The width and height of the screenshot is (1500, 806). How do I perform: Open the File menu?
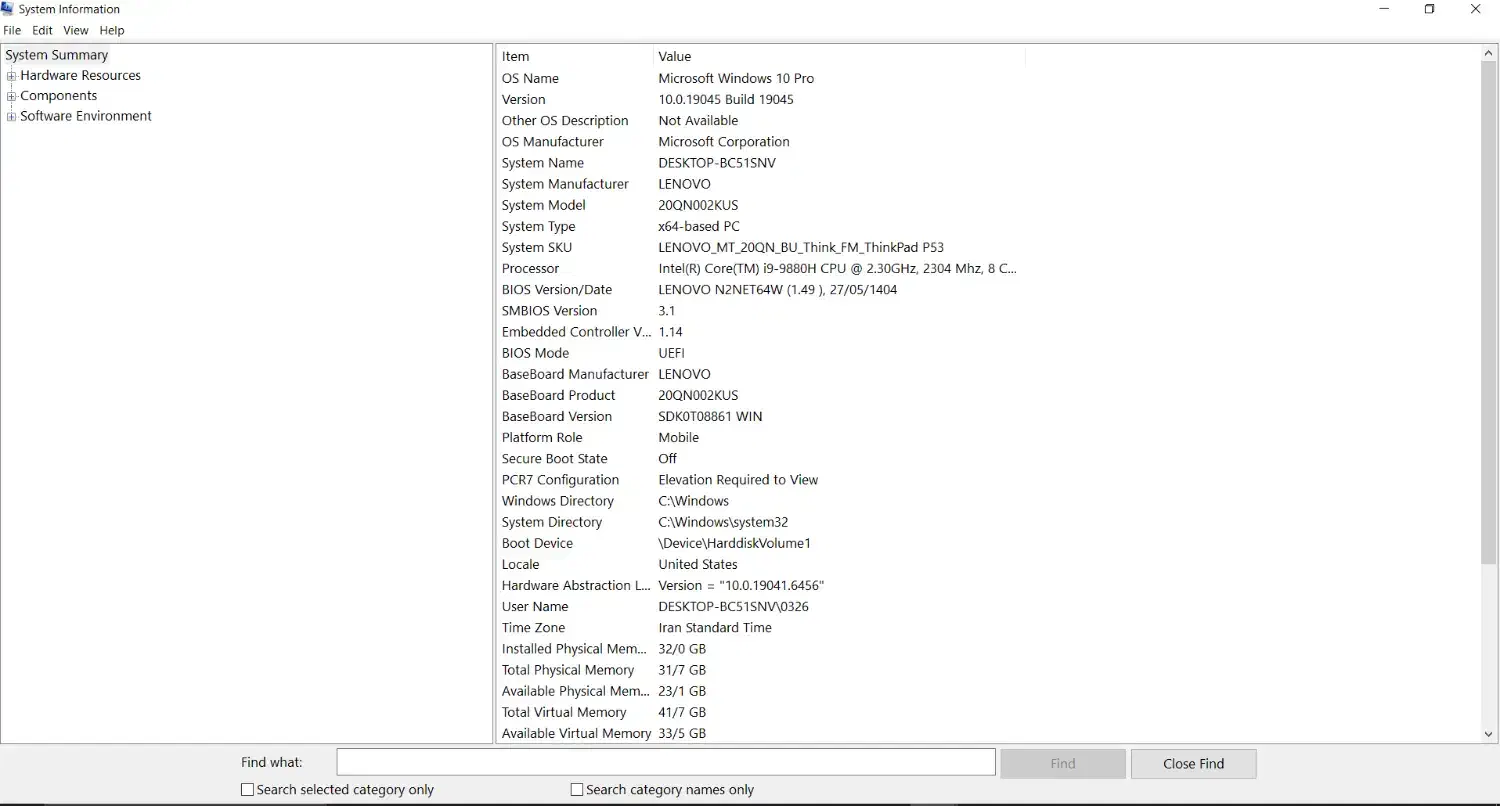[x=12, y=31]
